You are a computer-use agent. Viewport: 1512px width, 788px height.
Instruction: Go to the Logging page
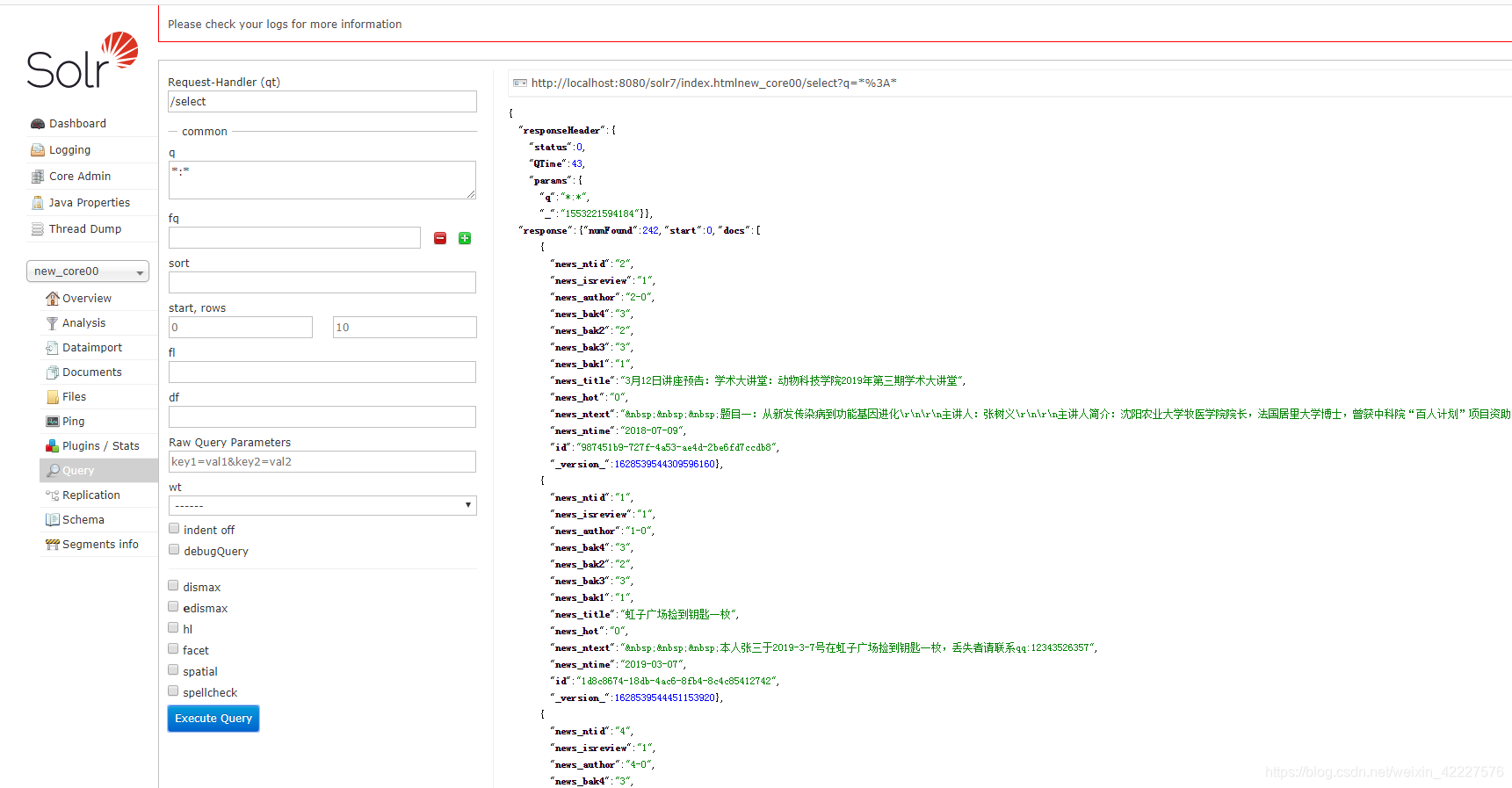click(69, 150)
